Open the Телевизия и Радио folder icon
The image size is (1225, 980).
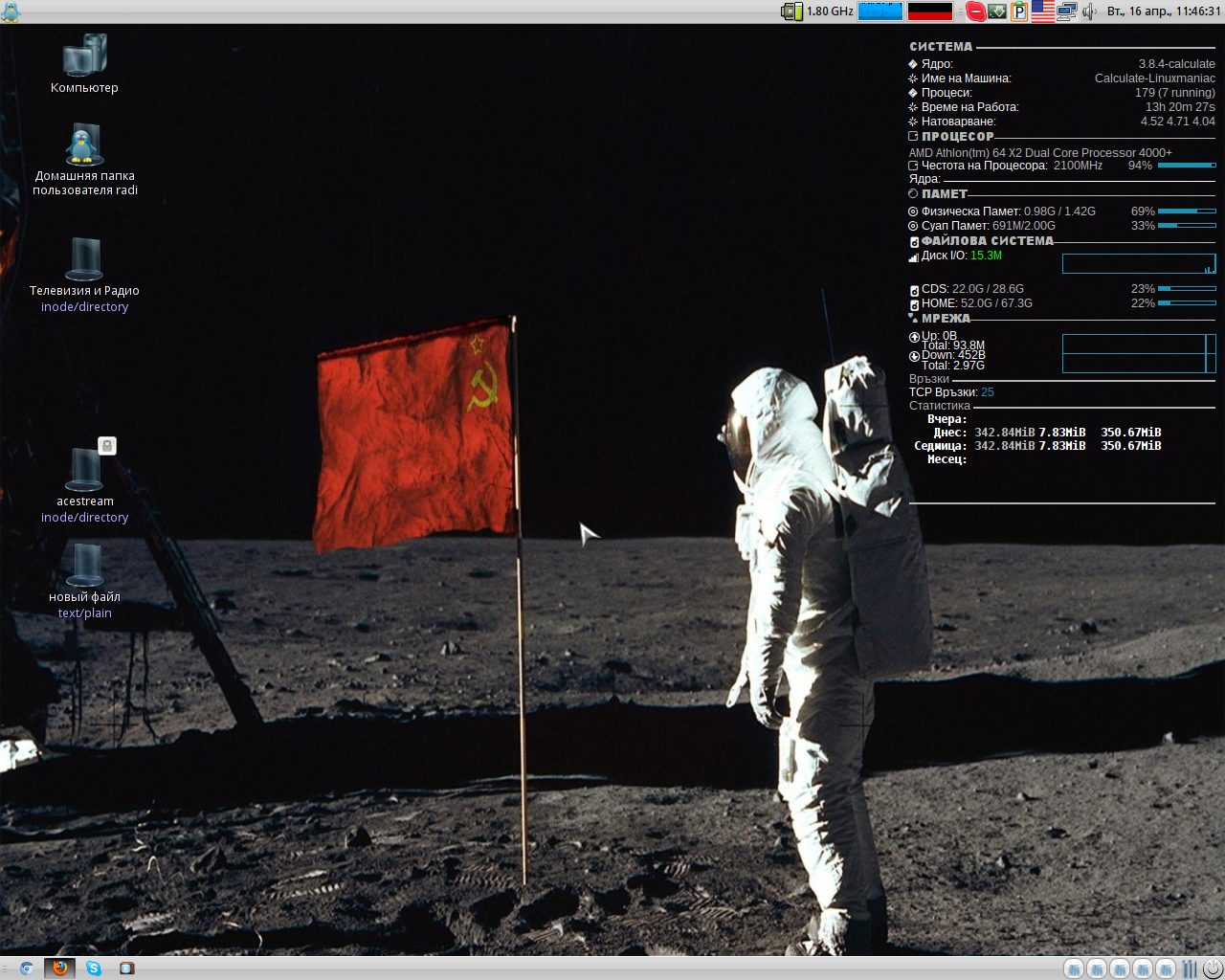[x=85, y=258]
